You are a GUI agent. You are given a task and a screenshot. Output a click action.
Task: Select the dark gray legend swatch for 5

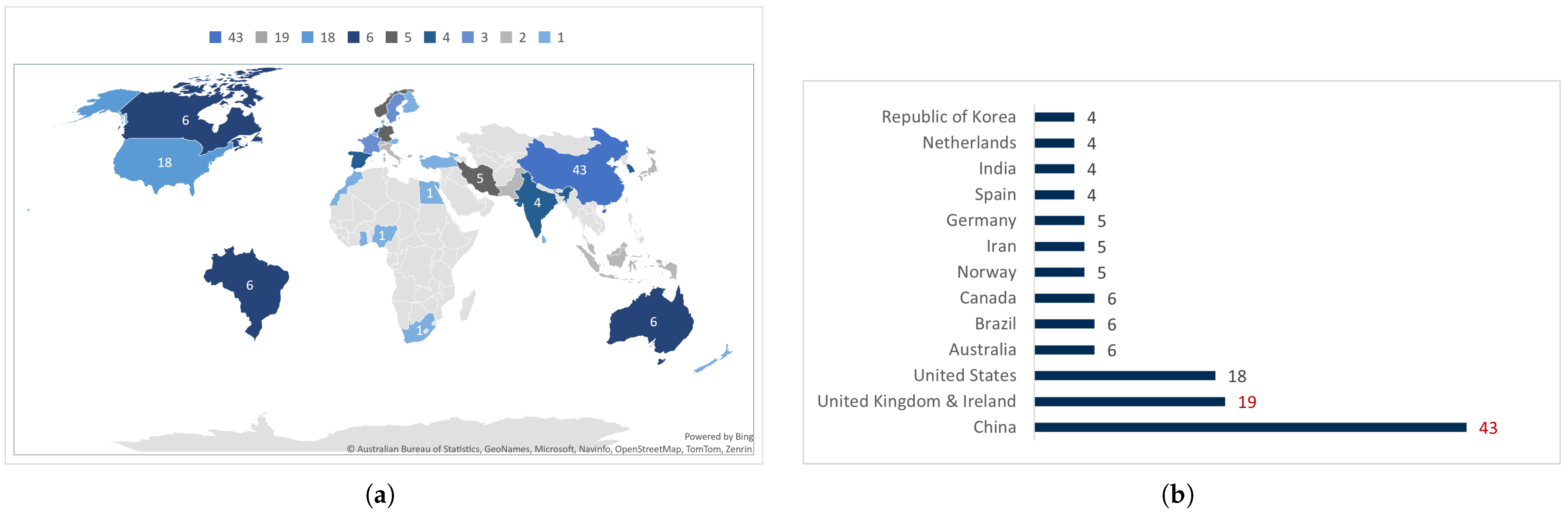[391, 38]
